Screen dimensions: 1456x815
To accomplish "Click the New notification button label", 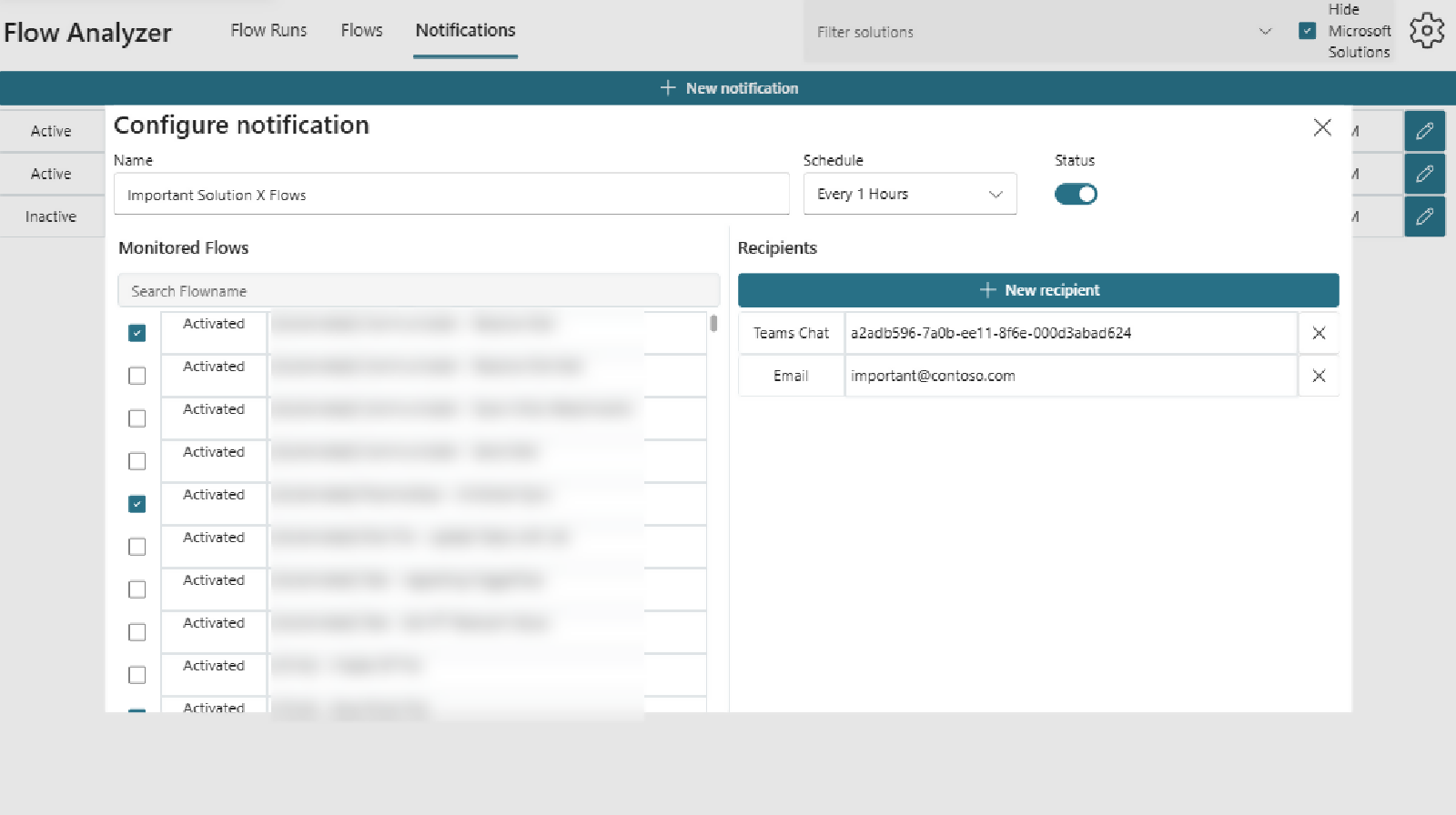I will point(742,88).
